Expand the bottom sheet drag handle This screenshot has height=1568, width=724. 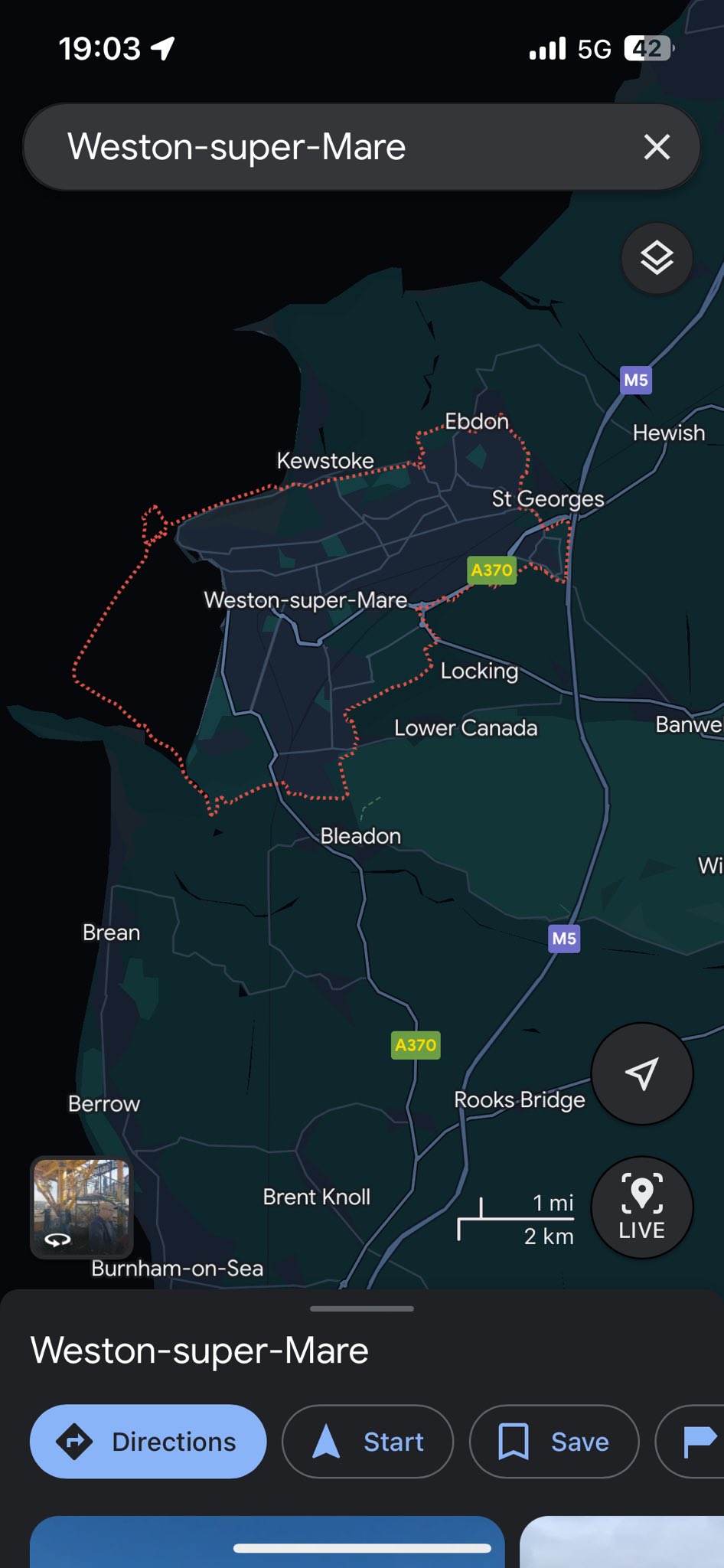click(x=362, y=1308)
